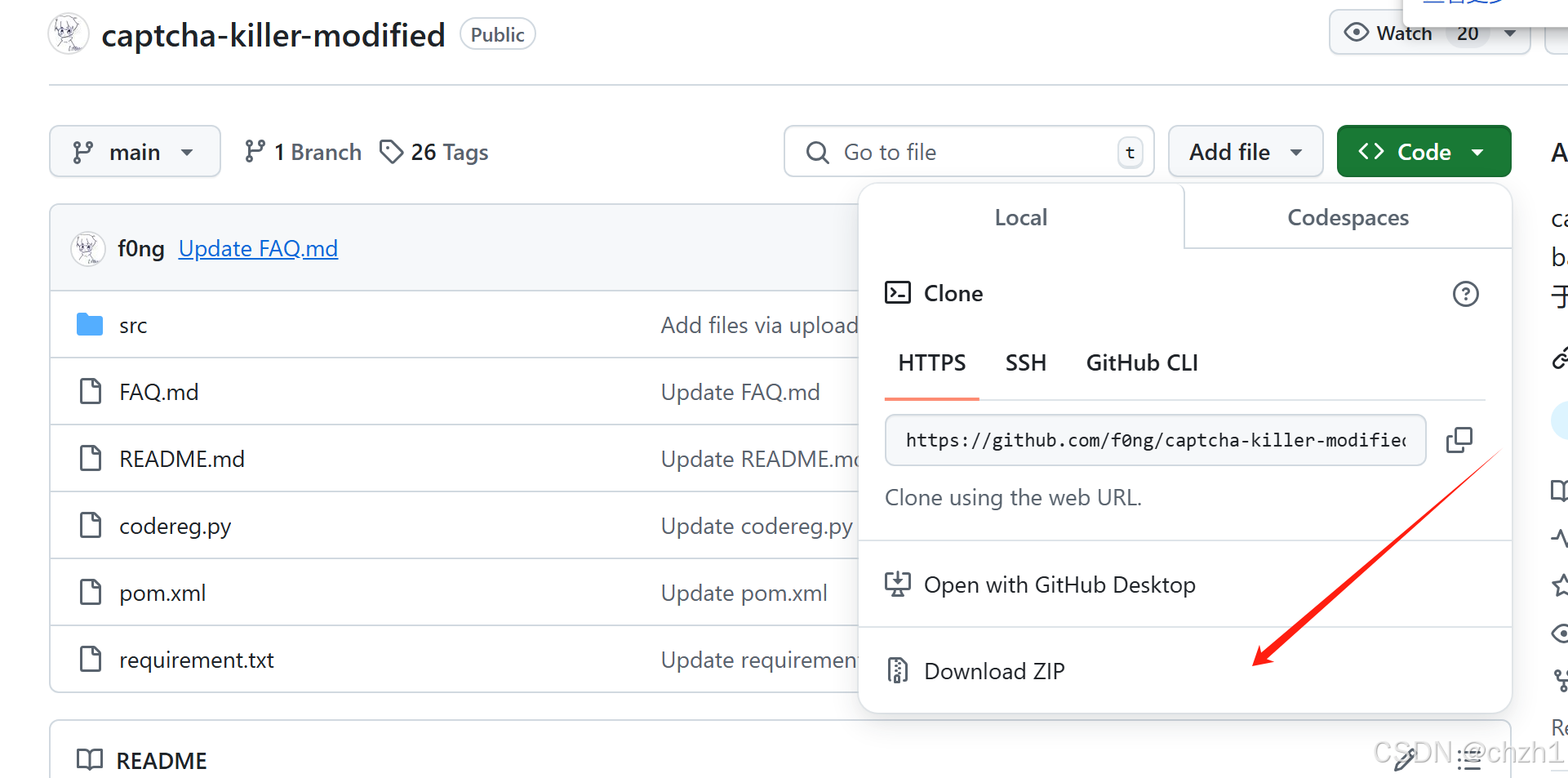Open the main branch selector dropdown
Viewport: 1568px width, 778px height.
pyautogui.click(x=135, y=152)
